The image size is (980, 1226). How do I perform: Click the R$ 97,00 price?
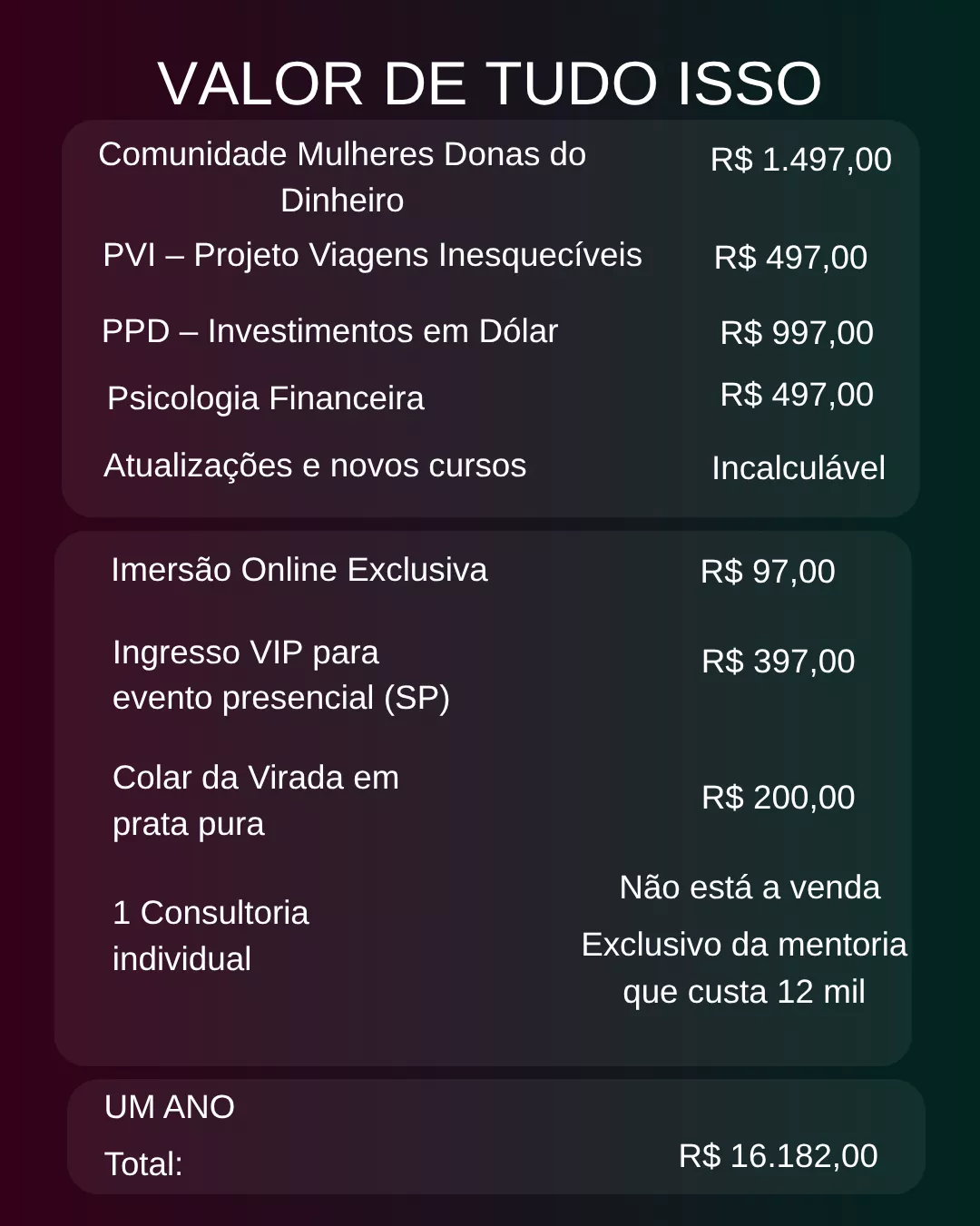(x=768, y=572)
